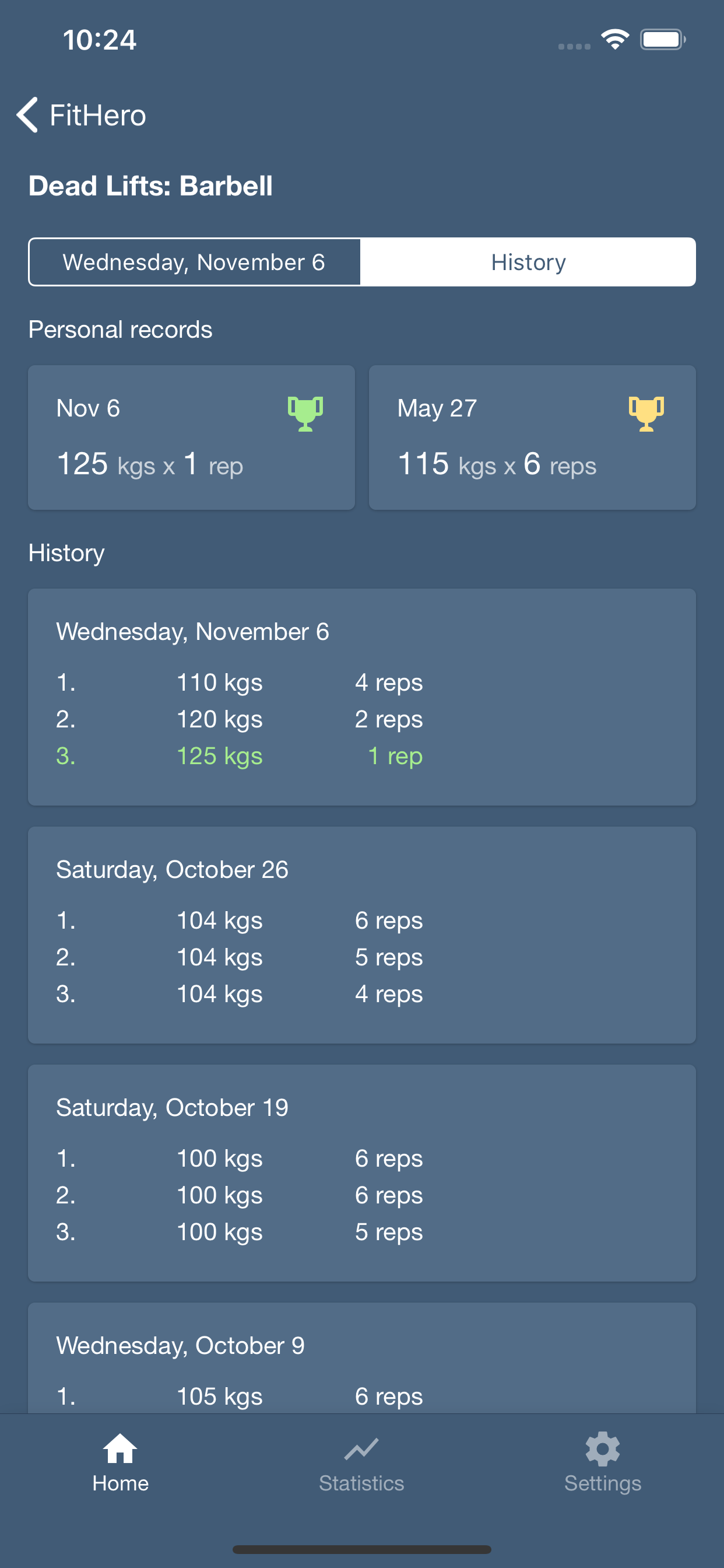Open Statistics chart icon
Viewport: 724px width, 1568px height.
click(x=361, y=1450)
